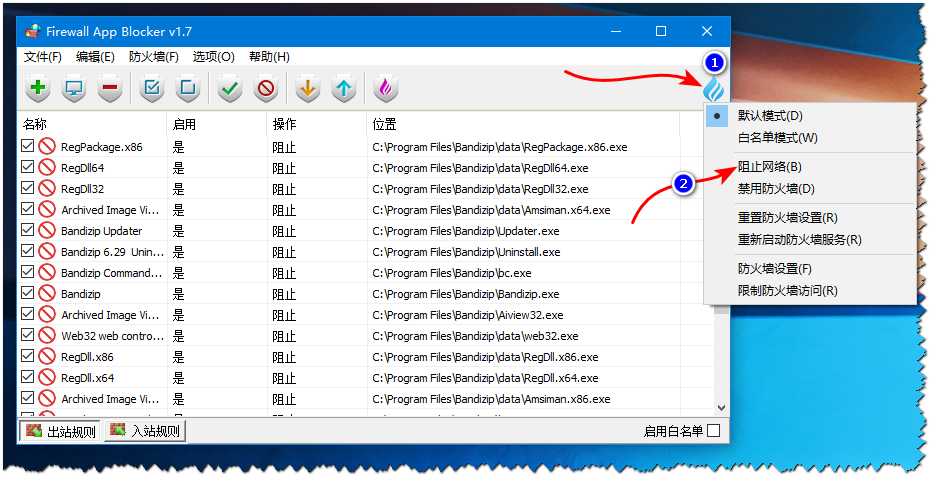Open the 防火墙(F) menu
This screenshot has height=482, width=936.
(154, 57)
